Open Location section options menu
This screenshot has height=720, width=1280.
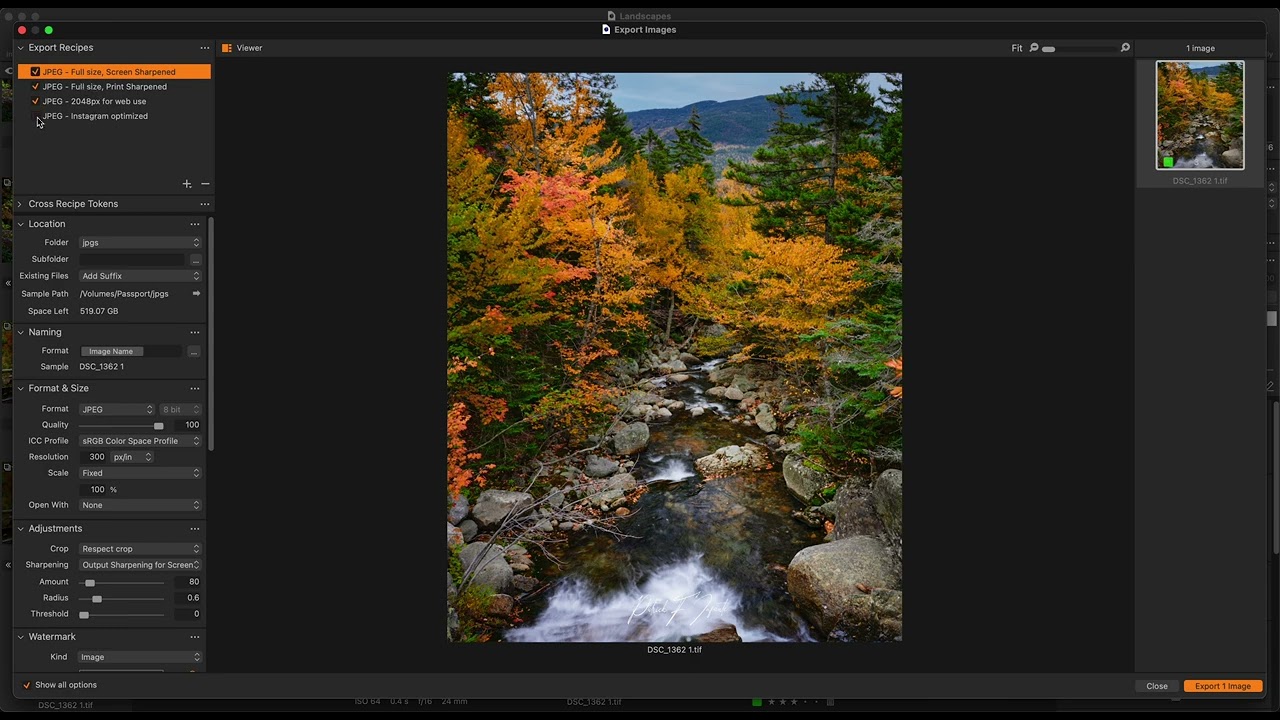pos(195,224)
